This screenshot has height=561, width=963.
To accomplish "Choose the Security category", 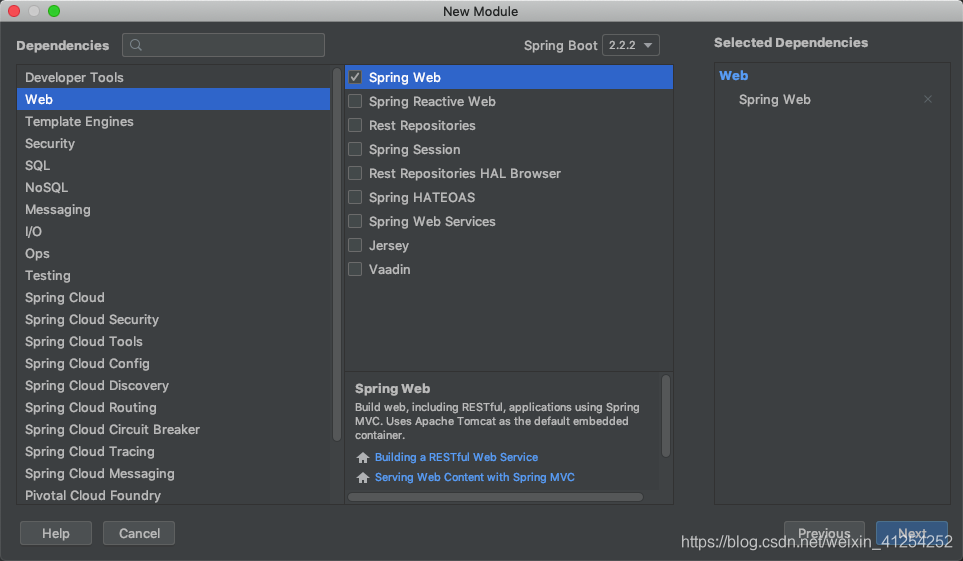I will point(174,143).
